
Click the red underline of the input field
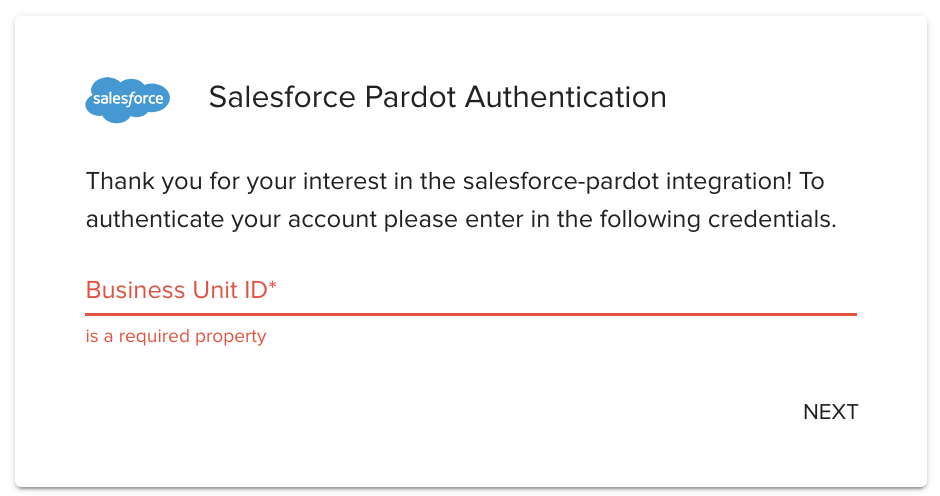[x=470, y=314]
